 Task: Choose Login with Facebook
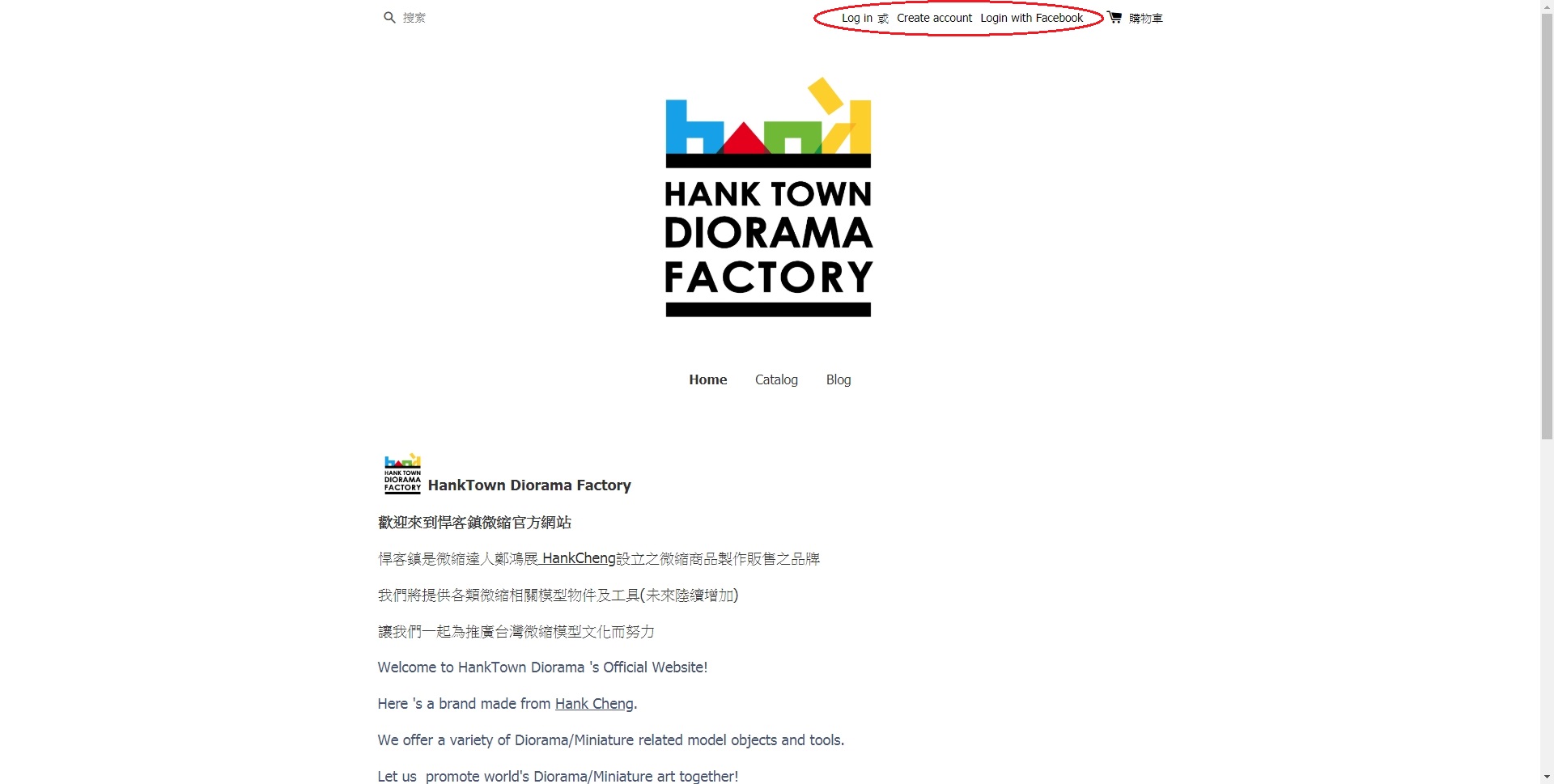click(x=1031, y=18)
